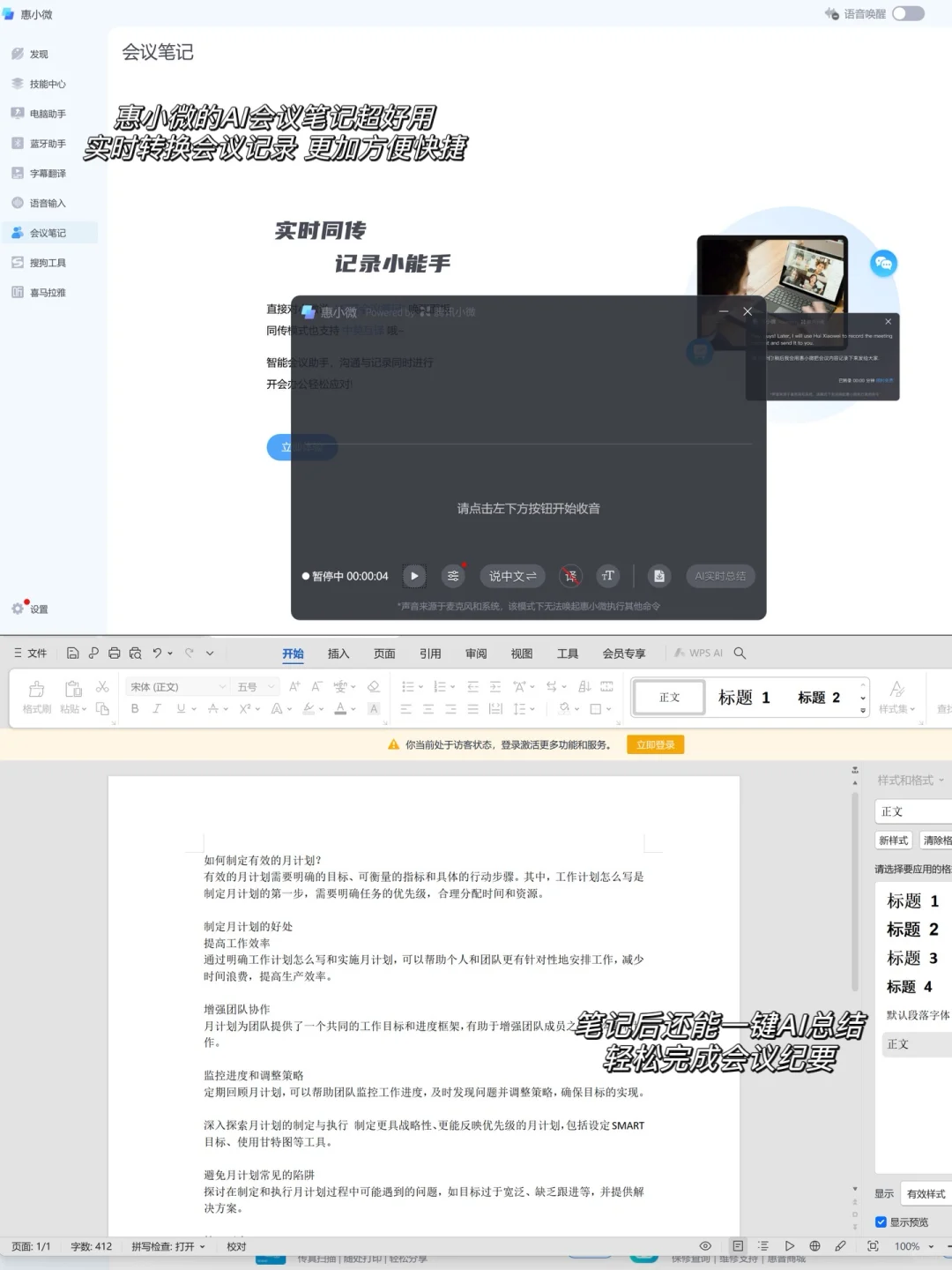Open the WPS 文件 menu
This screenshot has height=1270, width=952.
pyautogui.click(x=31, y=654)
